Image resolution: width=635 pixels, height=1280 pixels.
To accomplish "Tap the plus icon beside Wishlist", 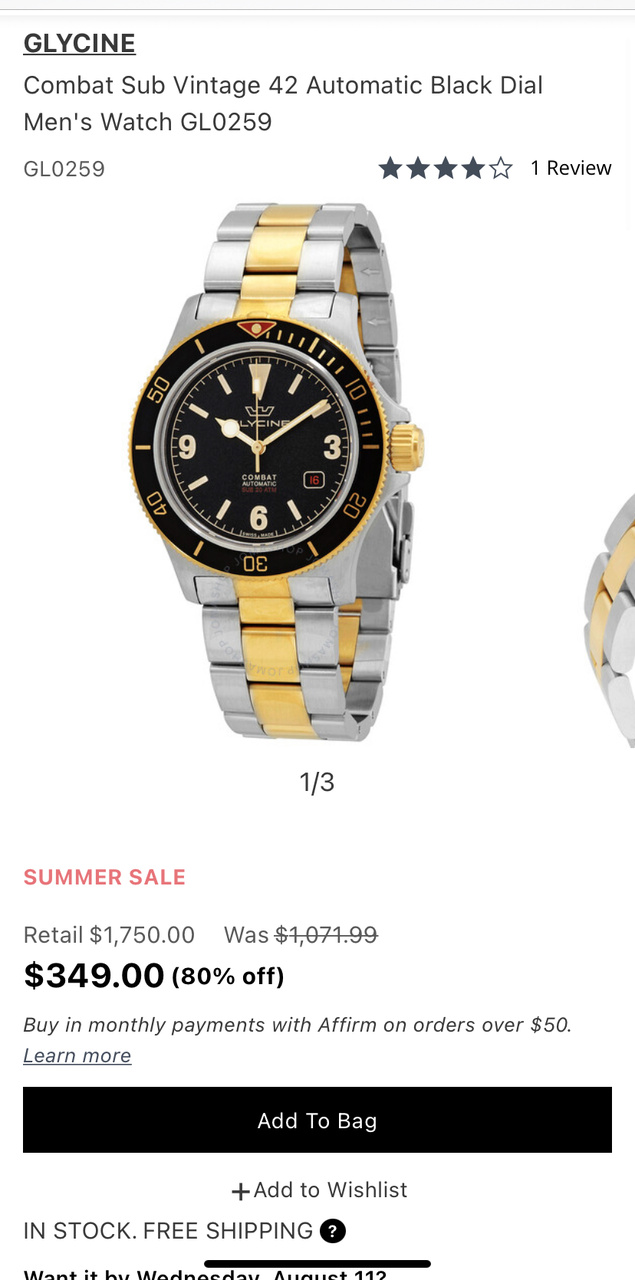I will pos(240,1191).
